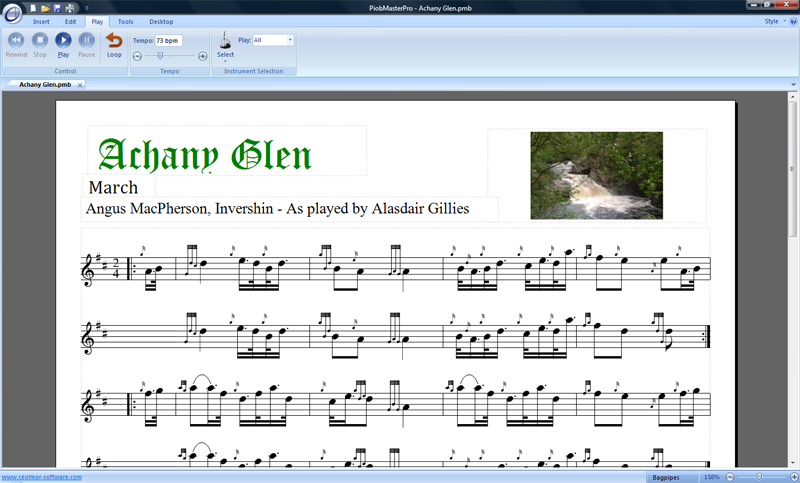Screen dimensions: 800x483
Task: Open the Help question mark icon
Action: [x=792, y=20]
